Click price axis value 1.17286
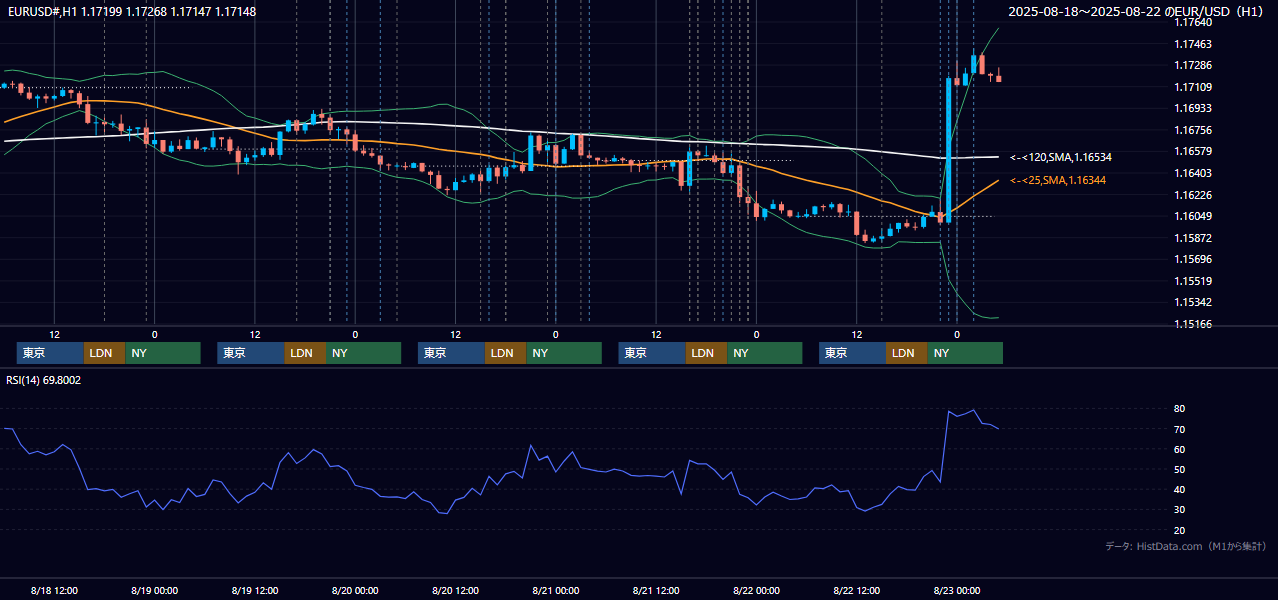The width and height of the screenshot is (1278, 600). [1193, 65]
